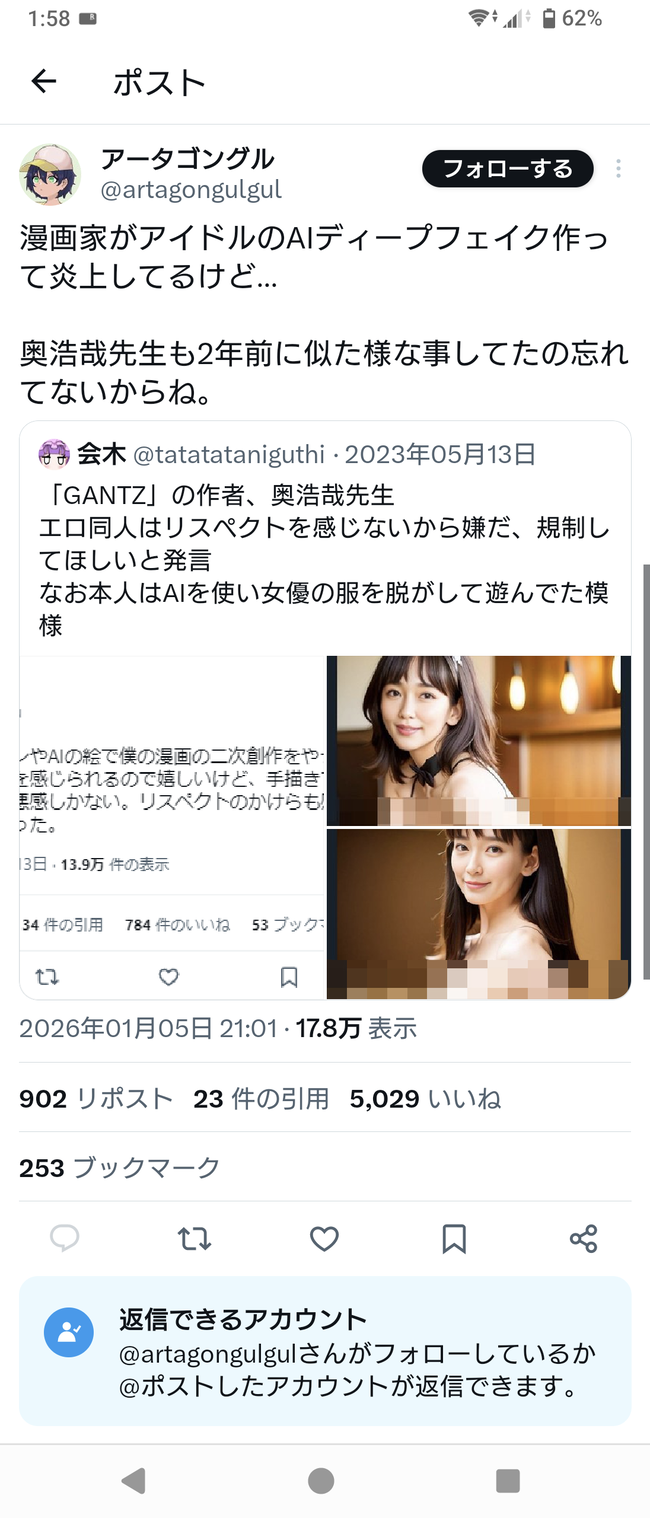Repost using the main repost icon
Image resolution: width=650 pixels, height=1518 pixels.
194,1239
